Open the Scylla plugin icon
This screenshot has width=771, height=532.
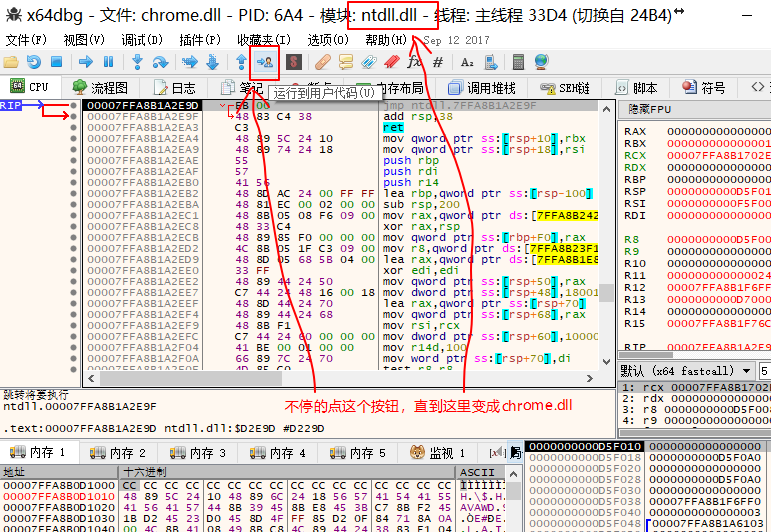[294, 62]
